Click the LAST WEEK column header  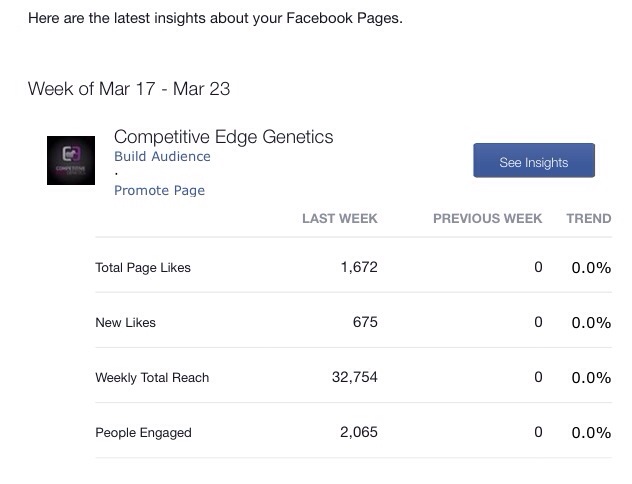[x=339, y=219]
